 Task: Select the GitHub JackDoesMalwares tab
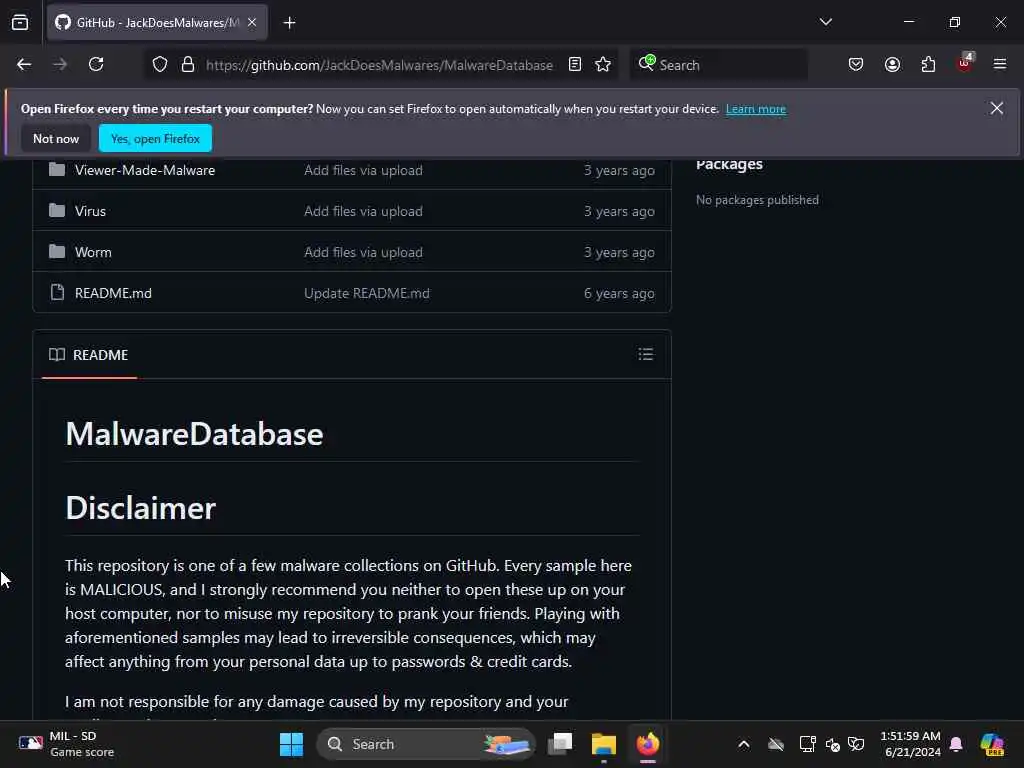coord(157,23)
